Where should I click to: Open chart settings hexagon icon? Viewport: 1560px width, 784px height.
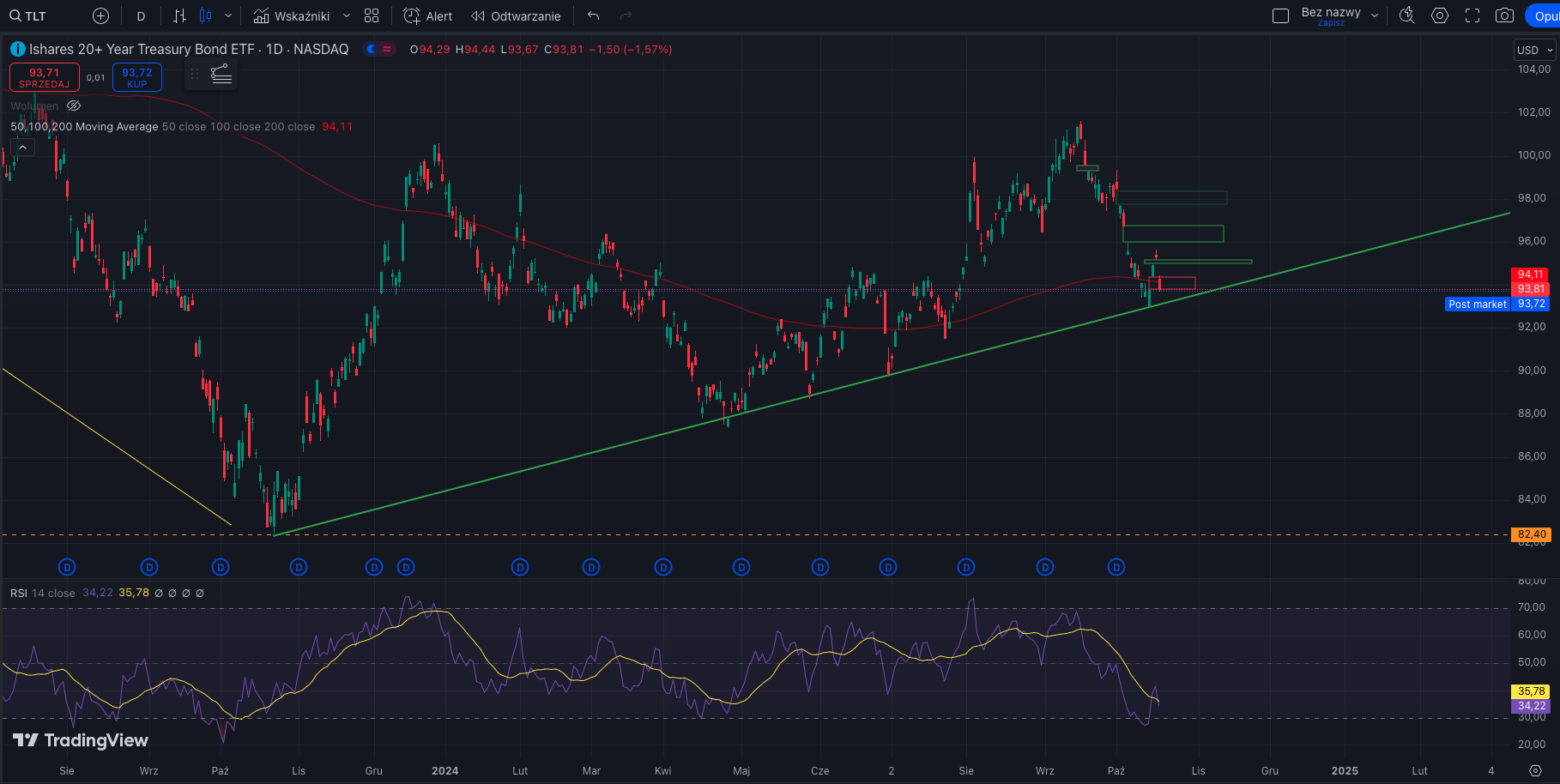coord(1440,15)
